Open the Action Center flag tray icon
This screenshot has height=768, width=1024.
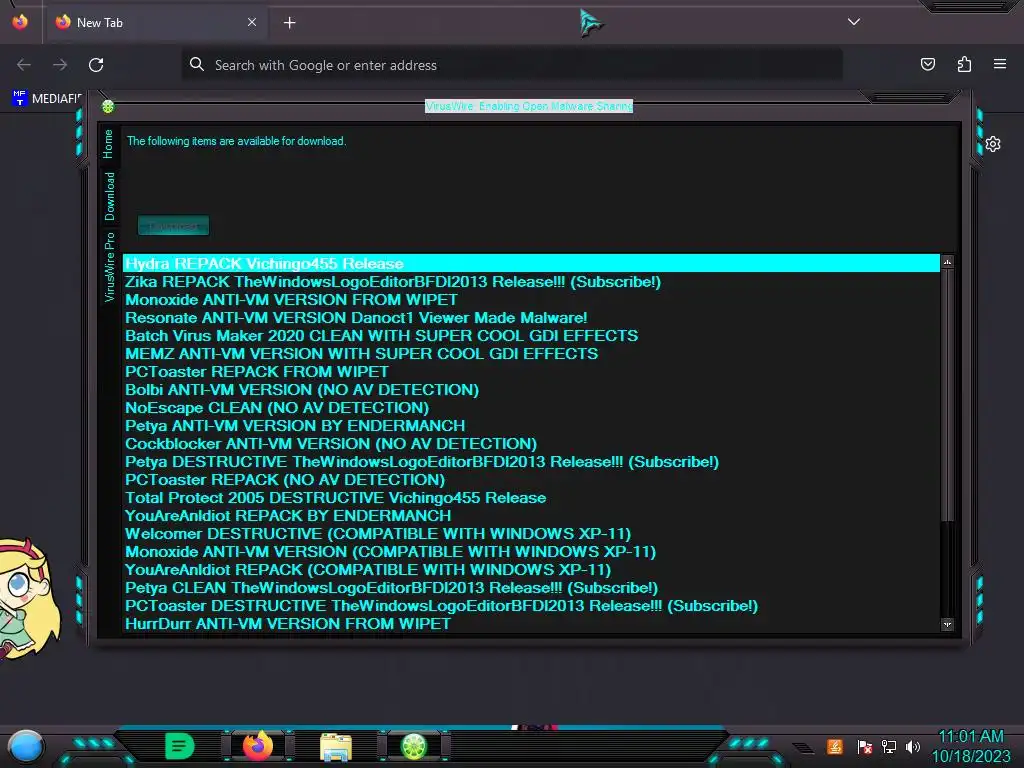click(865, 746)
